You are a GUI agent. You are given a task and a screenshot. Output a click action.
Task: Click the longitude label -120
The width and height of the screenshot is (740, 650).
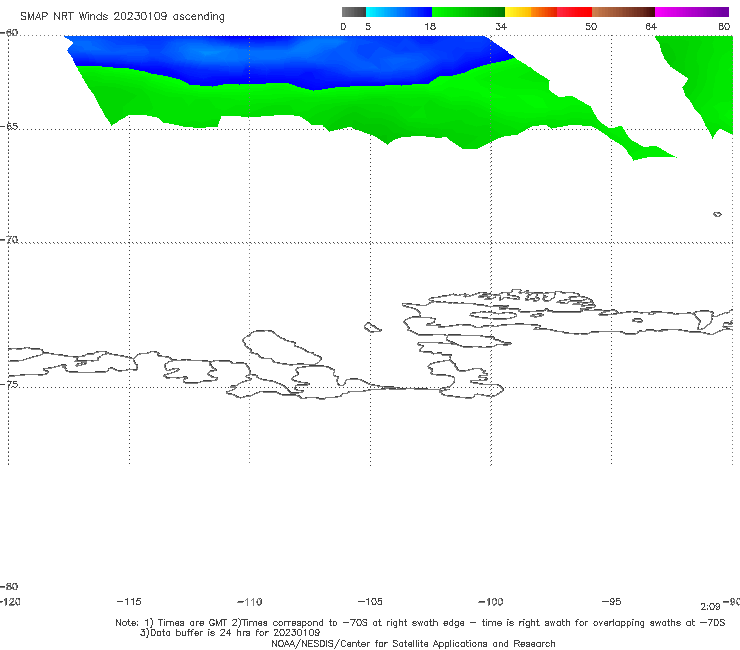(x=10, y=601)
